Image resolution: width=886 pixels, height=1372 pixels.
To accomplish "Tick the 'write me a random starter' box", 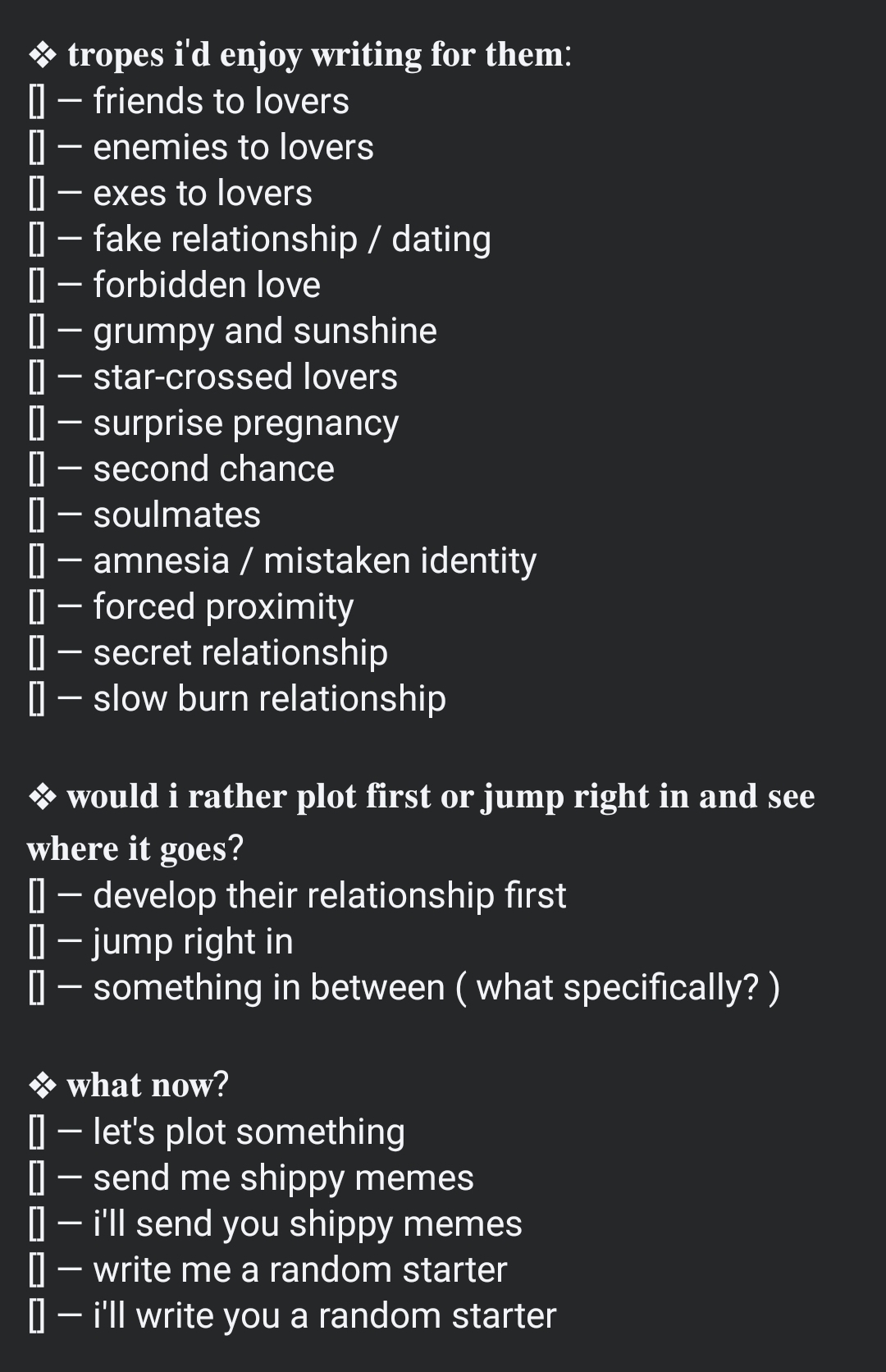I will tap(37, 1271).
